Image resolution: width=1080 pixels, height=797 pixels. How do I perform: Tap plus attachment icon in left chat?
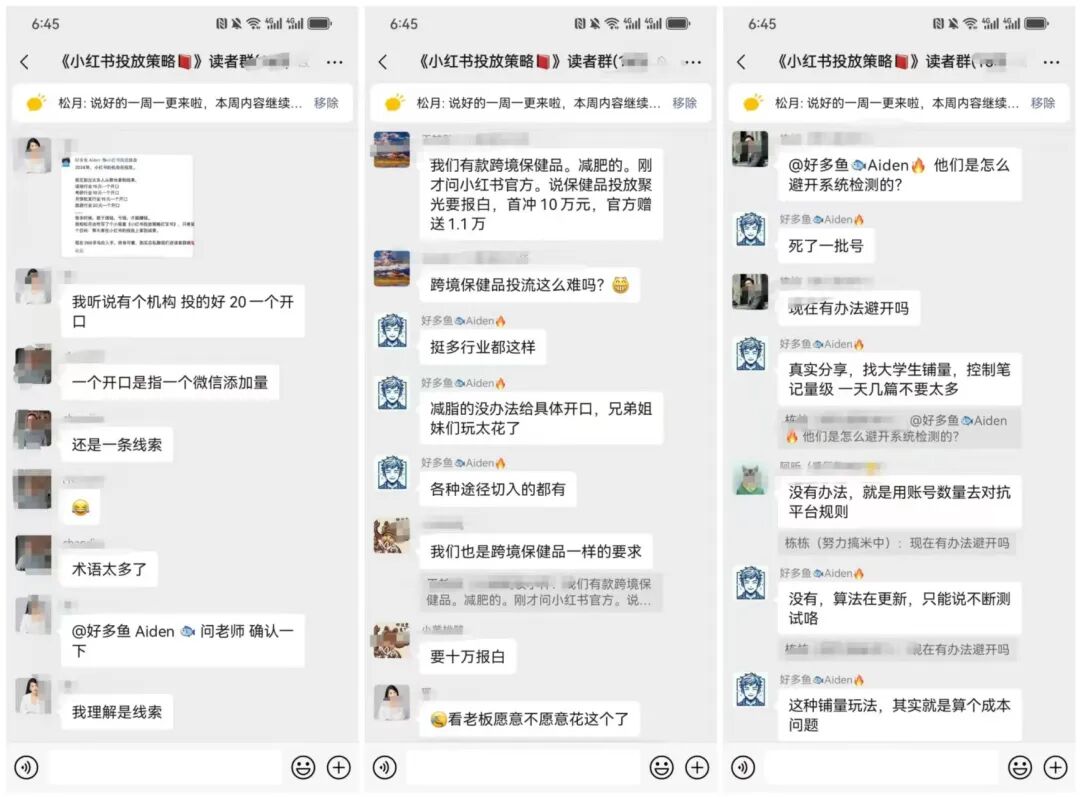(x=339, y=767)
